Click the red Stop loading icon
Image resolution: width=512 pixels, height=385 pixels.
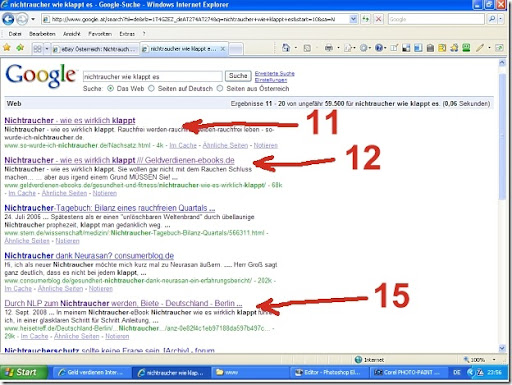378,19
